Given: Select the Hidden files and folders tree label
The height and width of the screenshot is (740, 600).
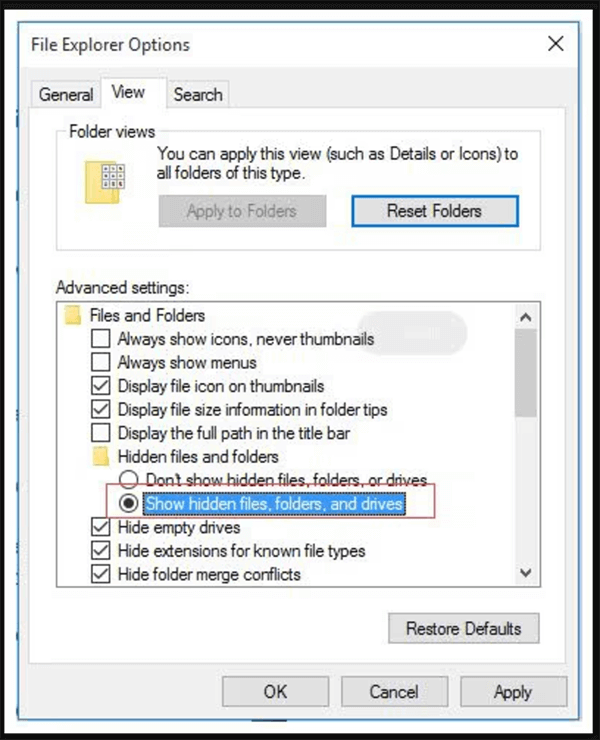Looking at the screenshot, I should [x=198, y=456].
